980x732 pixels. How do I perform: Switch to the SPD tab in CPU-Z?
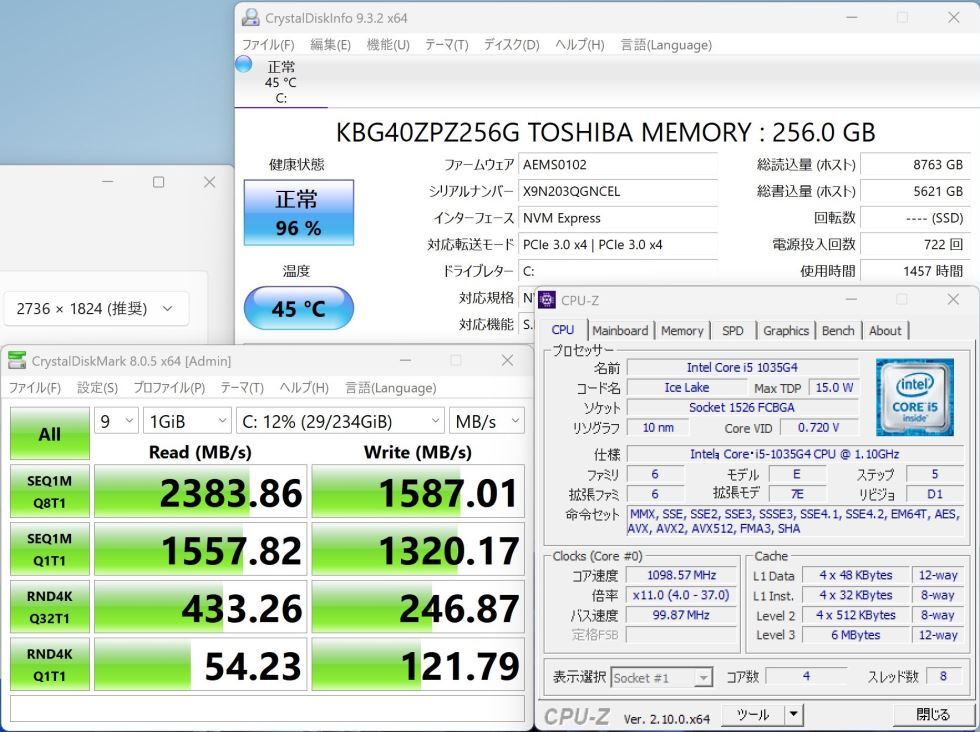(x=733, y=330)
